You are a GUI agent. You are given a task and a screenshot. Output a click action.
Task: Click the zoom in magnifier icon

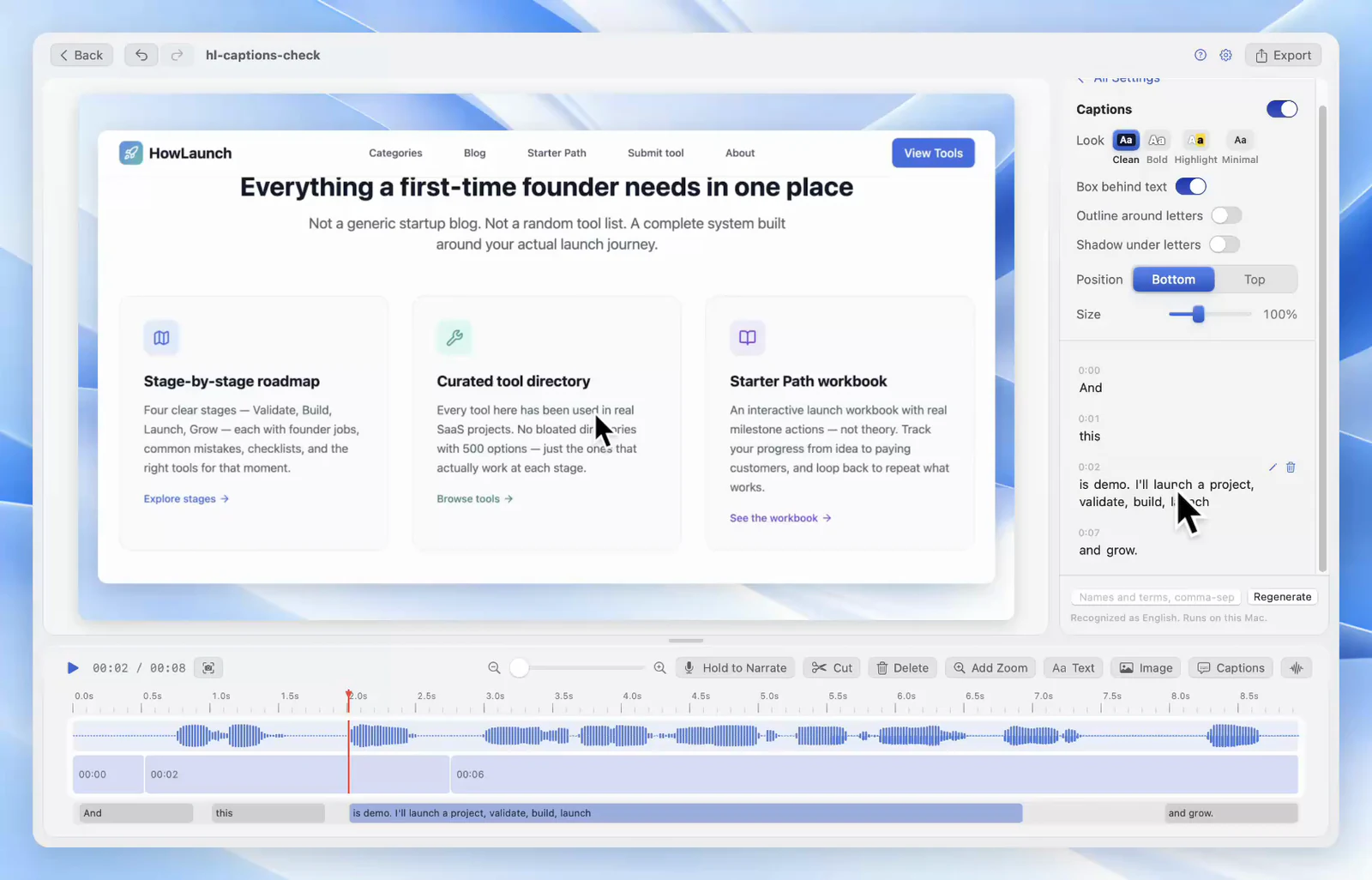(659, 668)
